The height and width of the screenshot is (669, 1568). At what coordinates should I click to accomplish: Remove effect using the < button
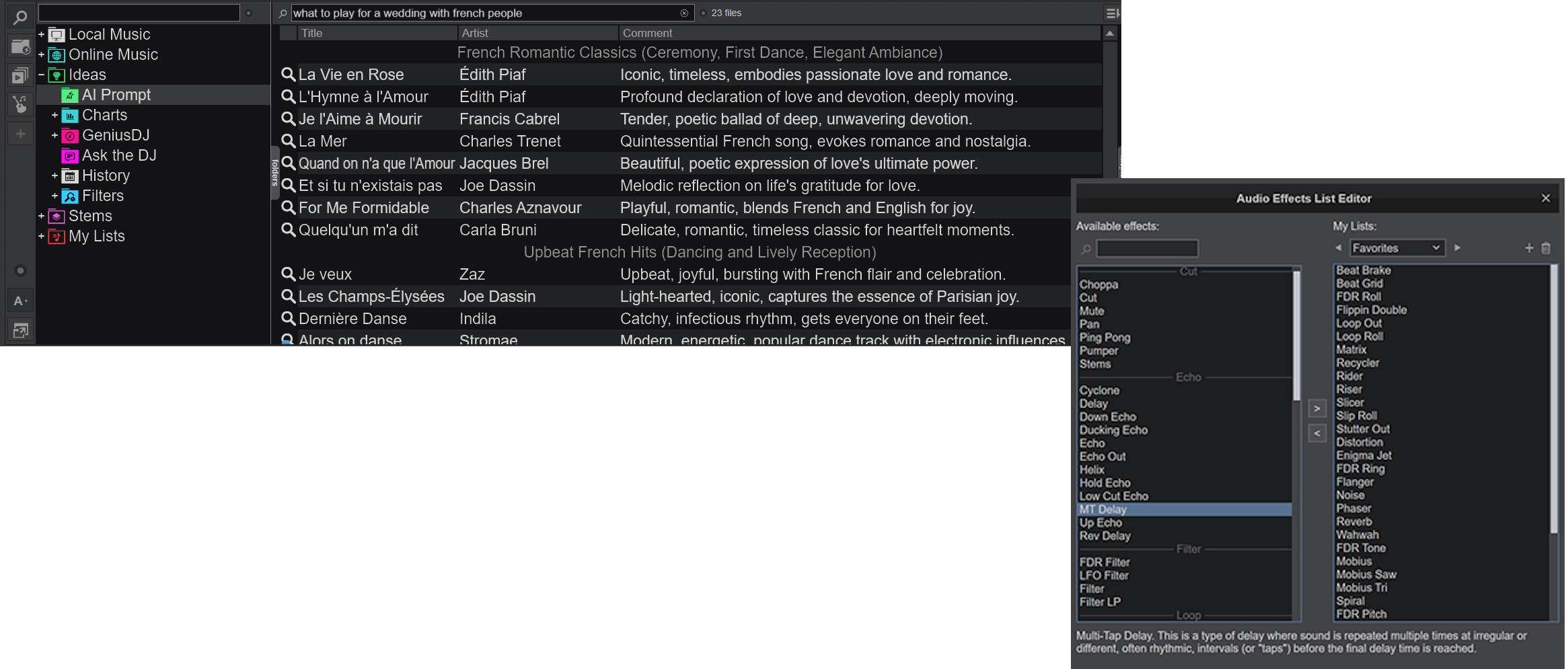coord(1317,434)
